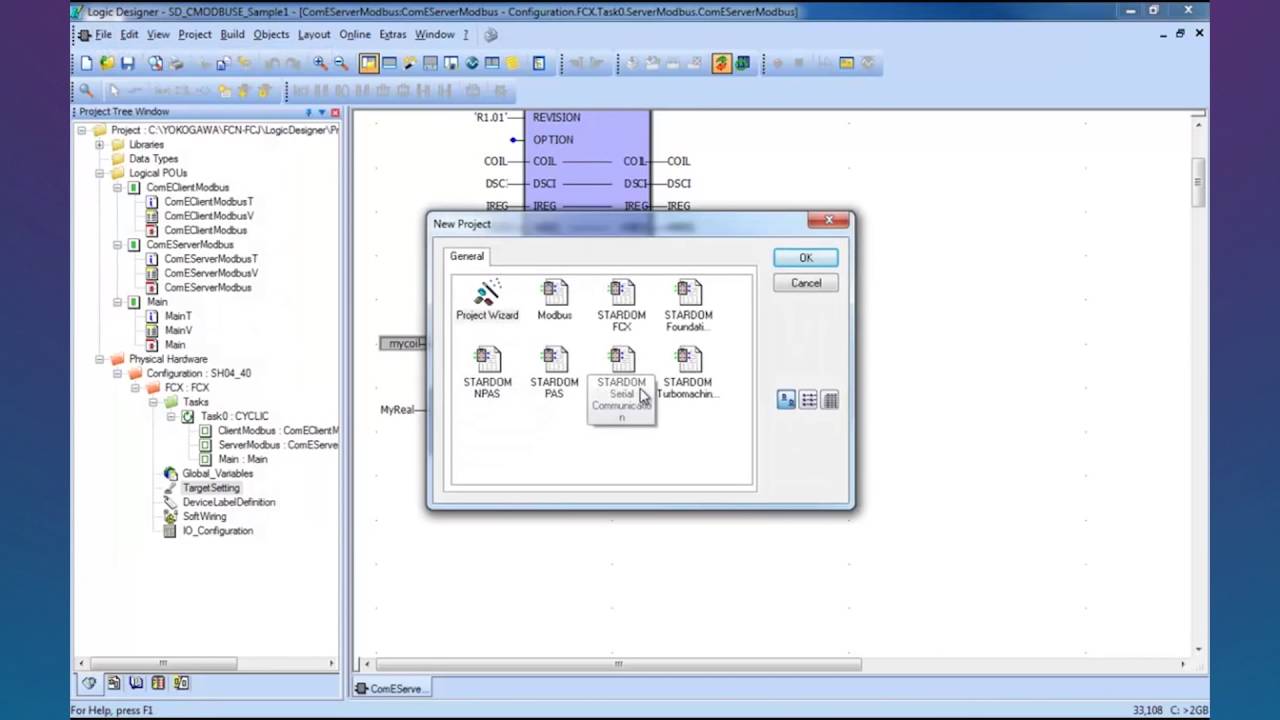Confirm with the OK button
1280x720 pixels.
(x=806, y=258)
